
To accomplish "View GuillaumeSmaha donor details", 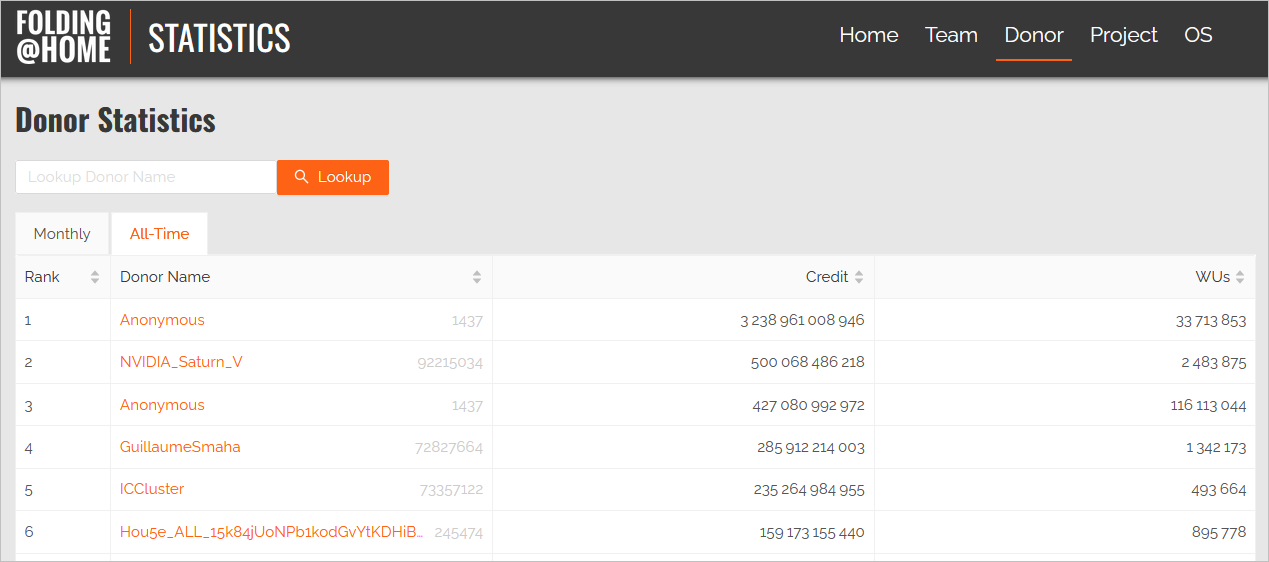I will pos(180,447).
